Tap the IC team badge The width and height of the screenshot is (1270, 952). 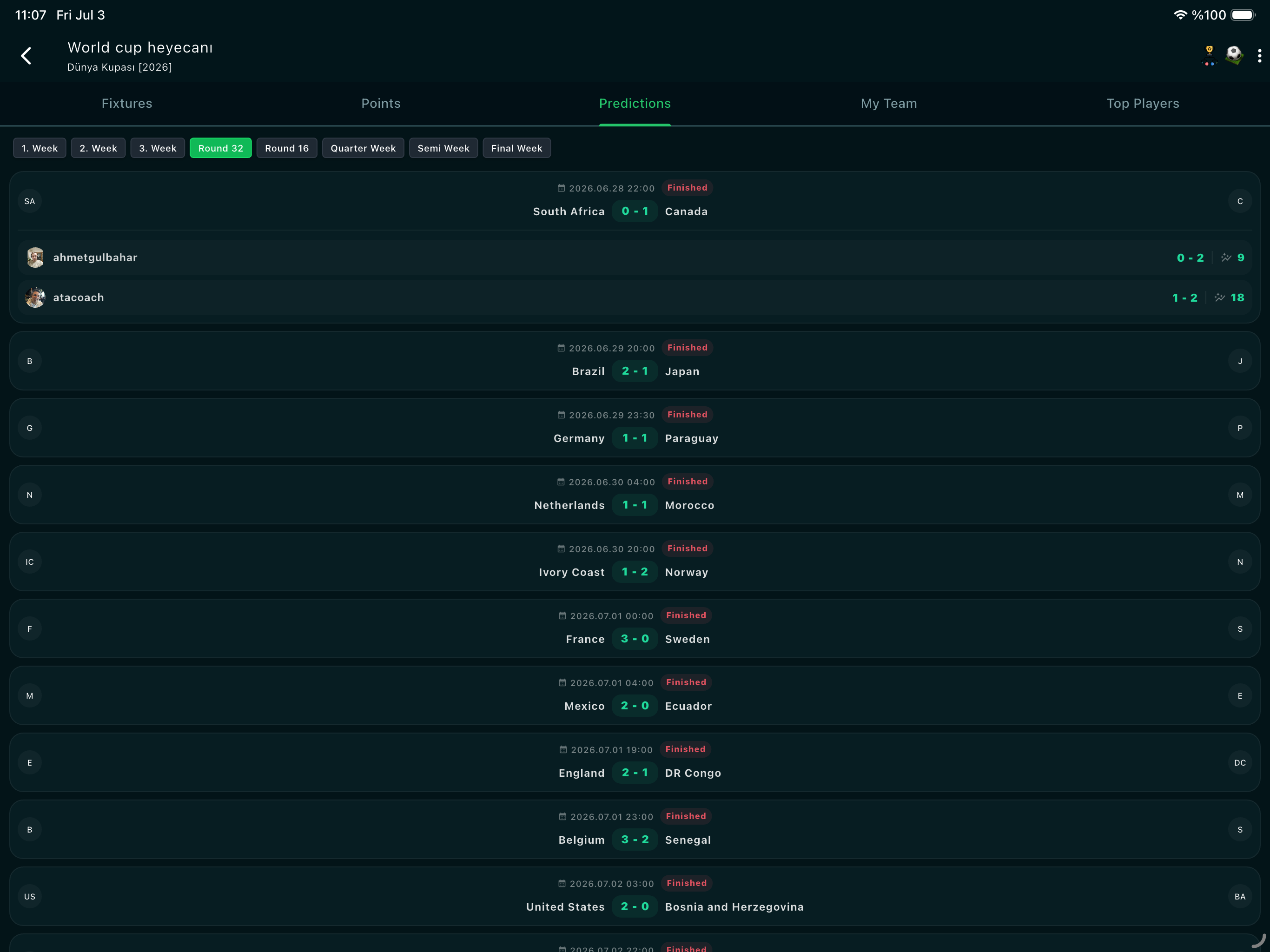pos(30,562)
